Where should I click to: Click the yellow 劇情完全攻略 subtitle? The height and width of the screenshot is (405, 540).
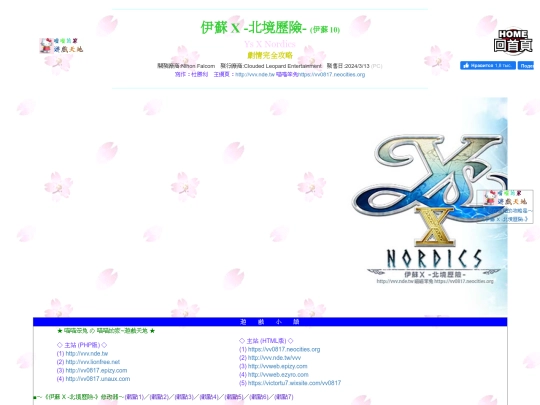coord(270,55)
